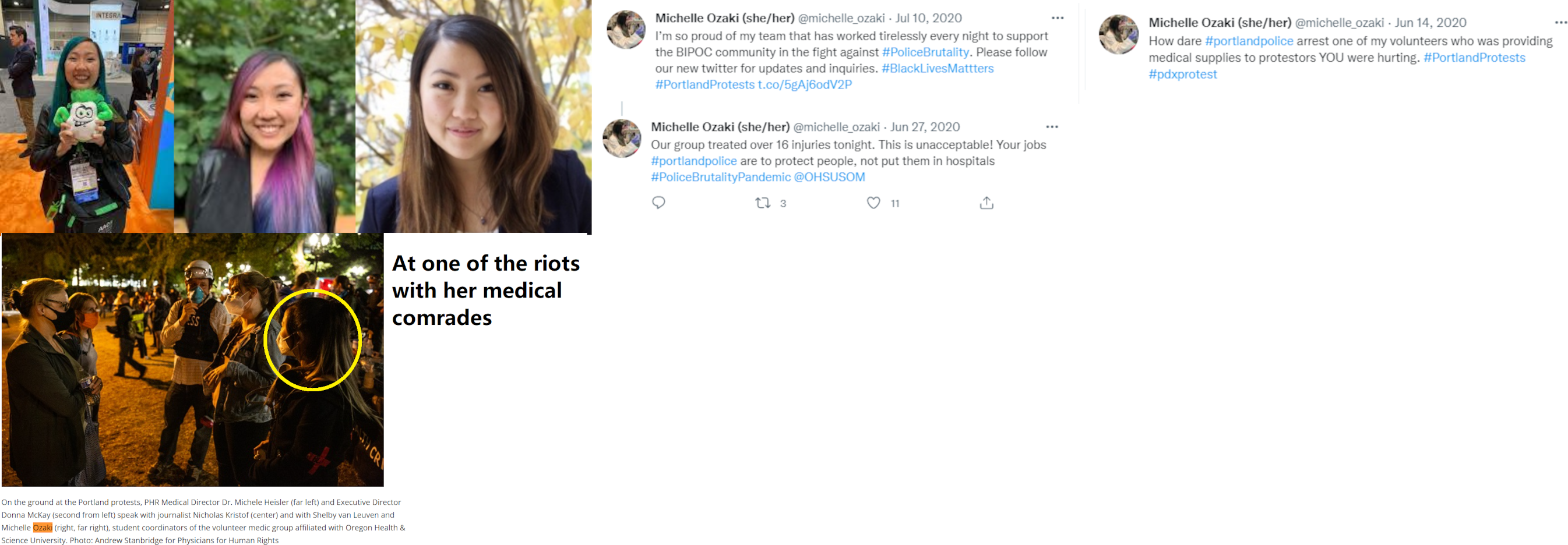Click the reply icon under the Jun 27 tweet
The height and width of the screenshot is (545, 1568).
[658, 203]
